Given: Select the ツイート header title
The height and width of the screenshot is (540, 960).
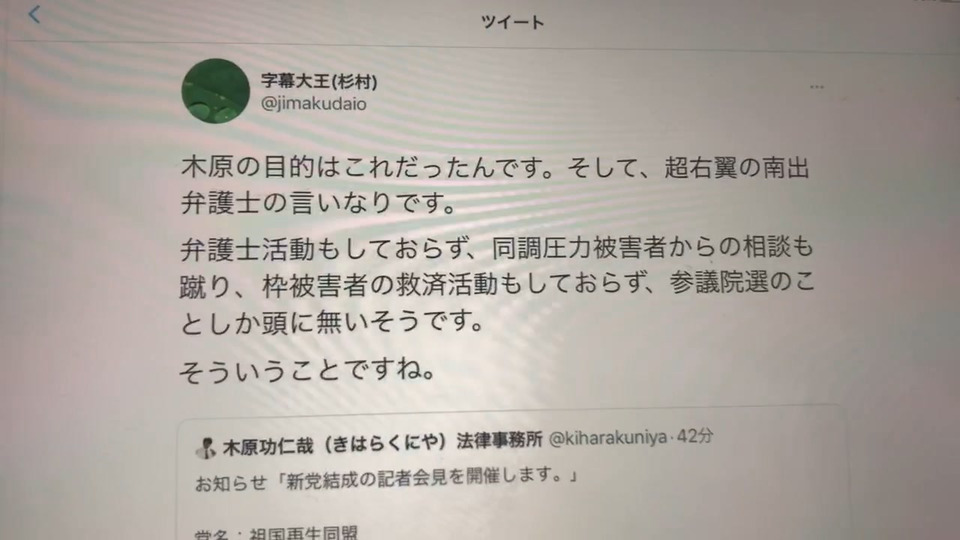Looking at the screenshot, I should tap(512, 23).
